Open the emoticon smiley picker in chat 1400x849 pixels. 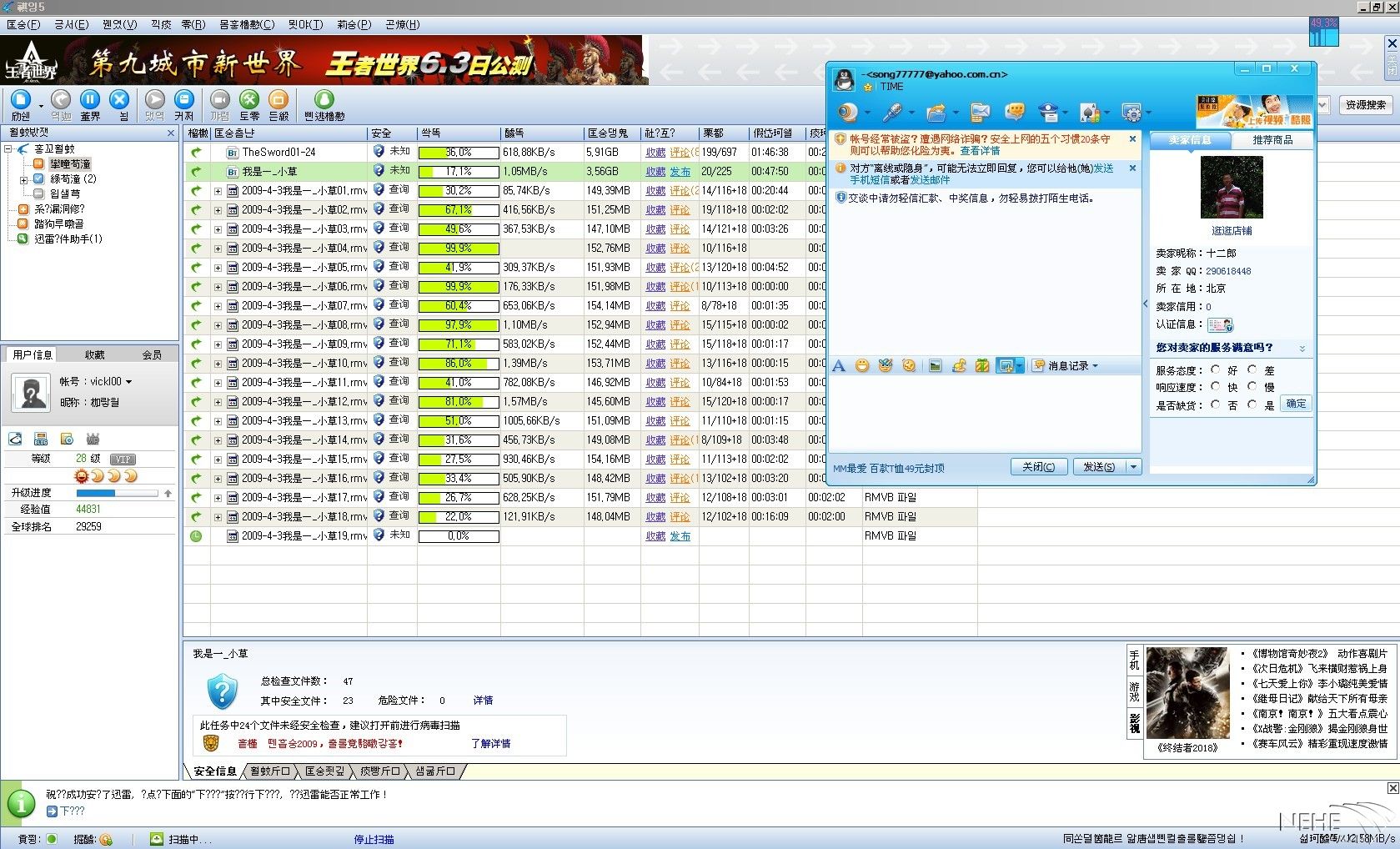862,366
